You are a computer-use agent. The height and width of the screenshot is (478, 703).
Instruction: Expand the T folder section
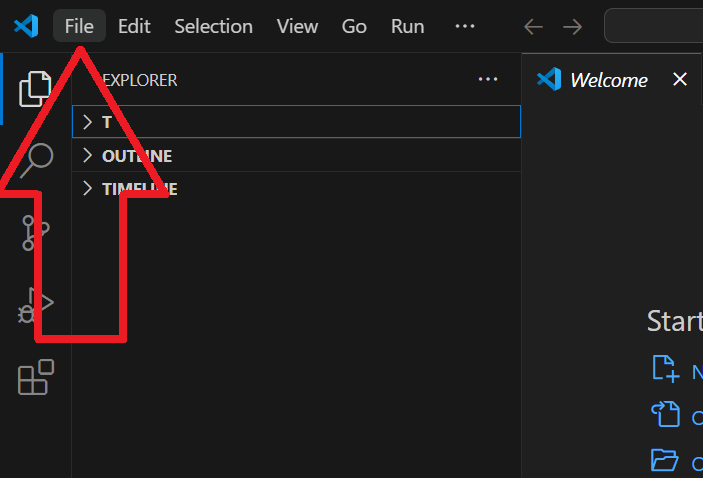coord(296,122)
